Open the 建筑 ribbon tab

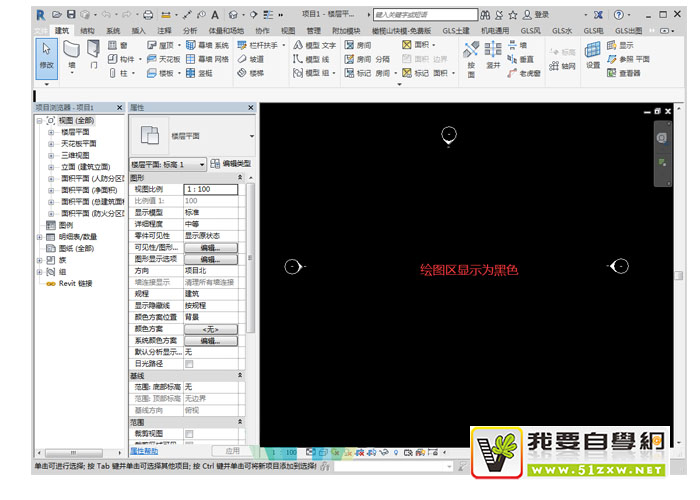pos(62,30)
